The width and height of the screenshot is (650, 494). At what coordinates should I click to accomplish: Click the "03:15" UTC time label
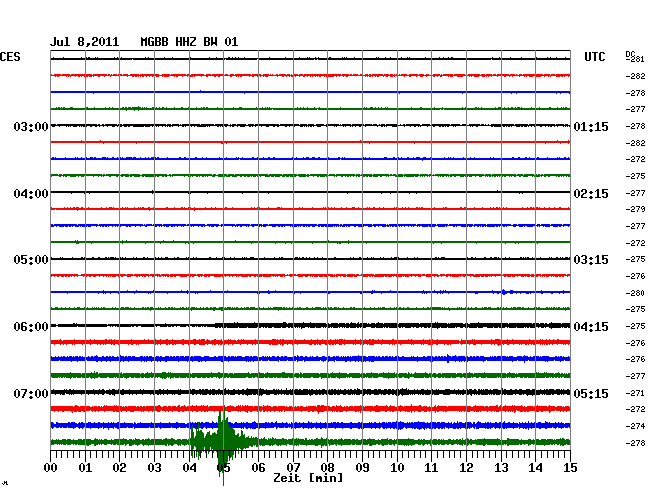[x=591, y=260]
